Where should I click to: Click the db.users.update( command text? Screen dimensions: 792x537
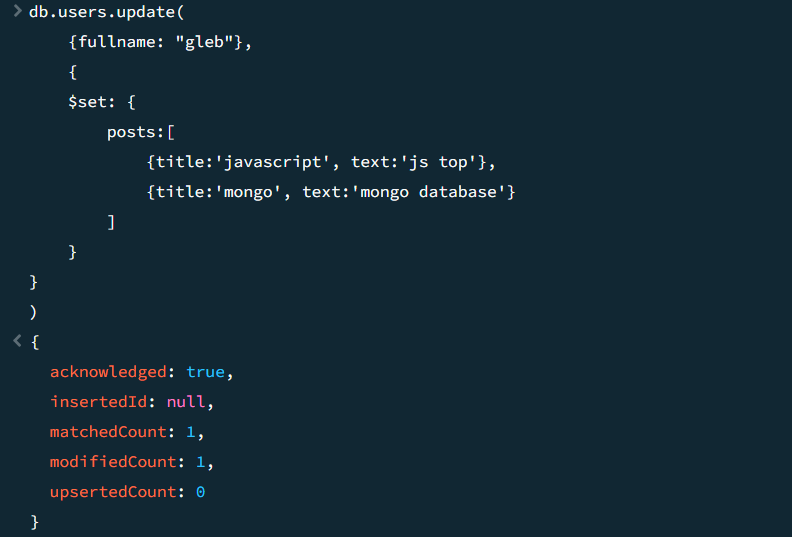(x=107, y=12)
